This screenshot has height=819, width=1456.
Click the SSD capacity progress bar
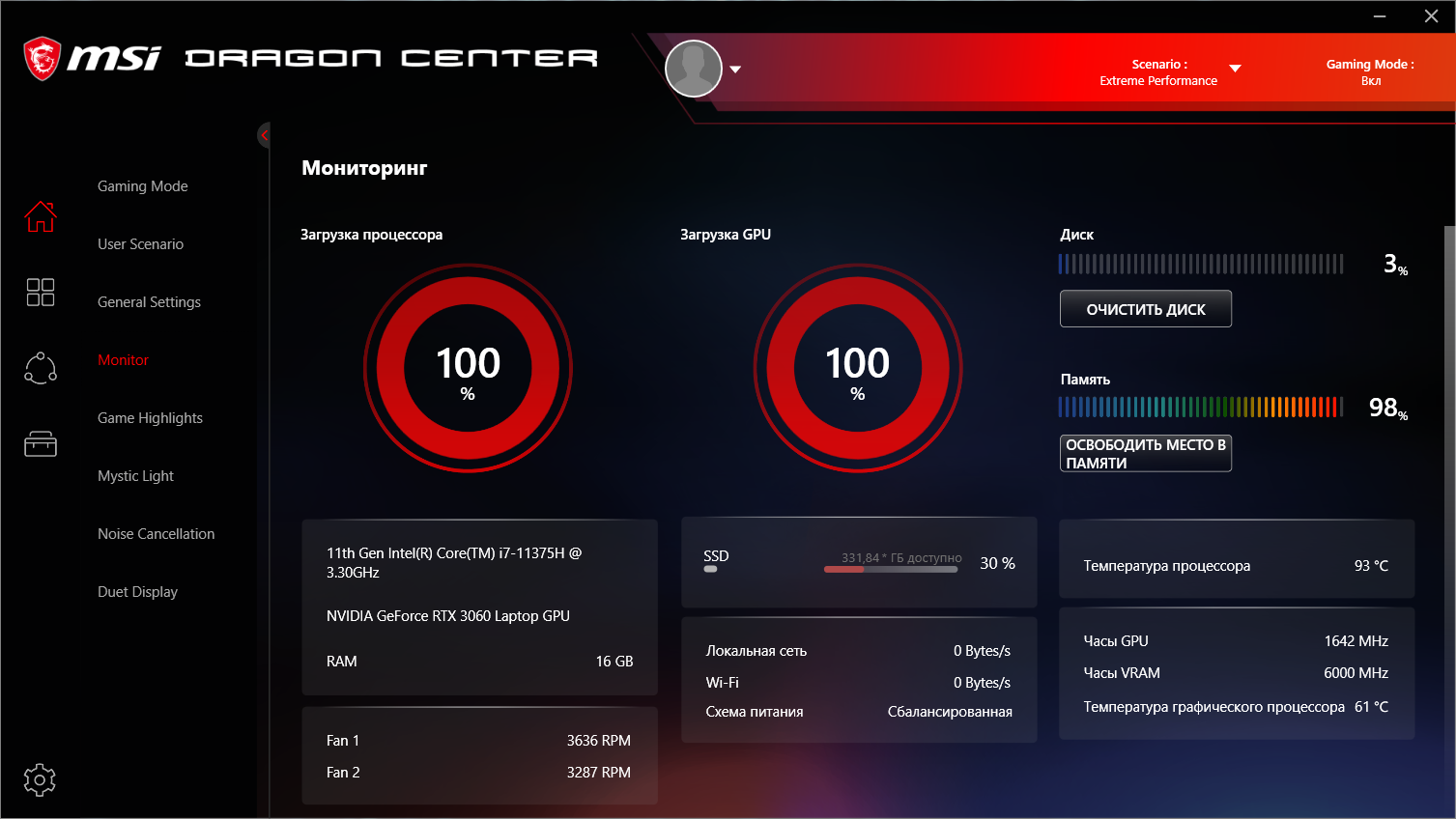coord(891,570)
